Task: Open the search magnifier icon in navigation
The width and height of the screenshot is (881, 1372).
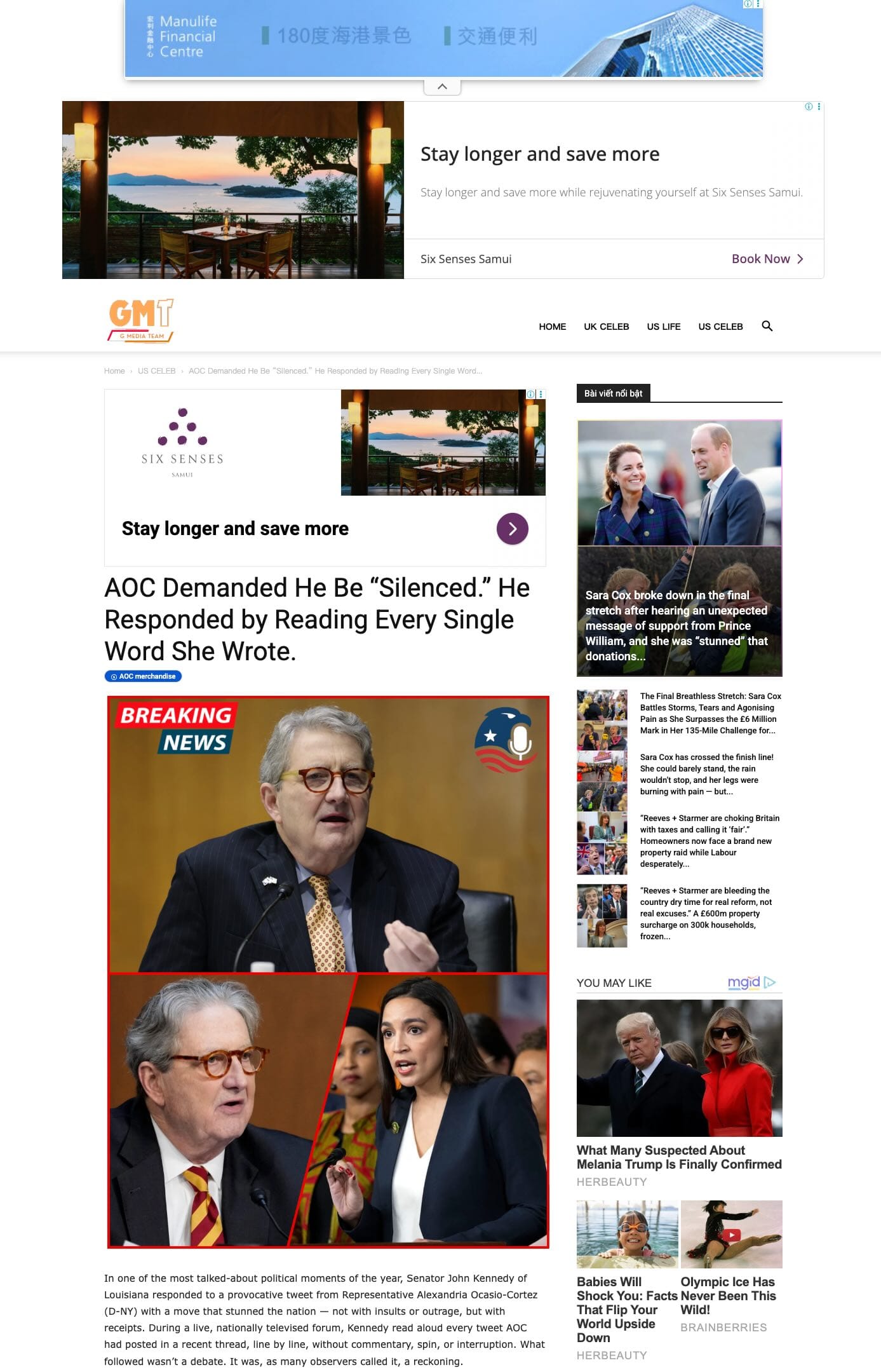Action: [x=767, y=326]
